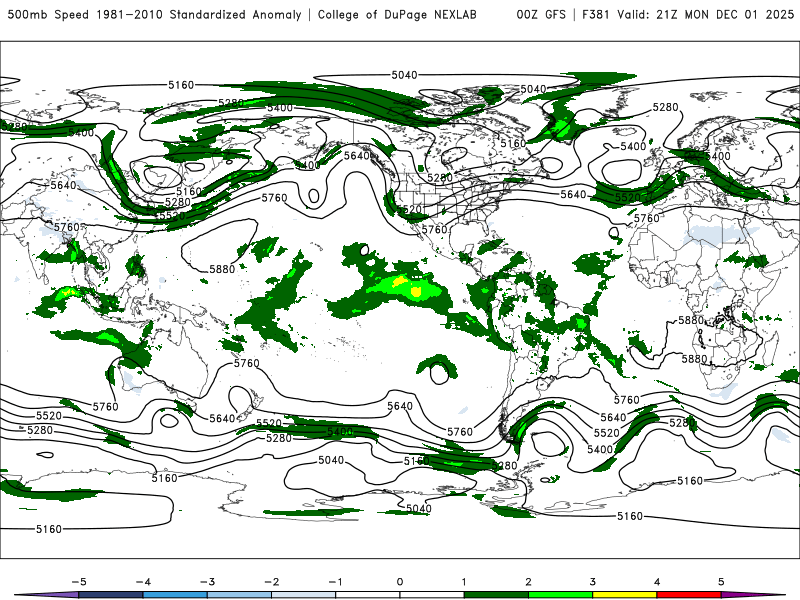Click the '5760' contour label near Baja Mexico

[x=434, y=230]
